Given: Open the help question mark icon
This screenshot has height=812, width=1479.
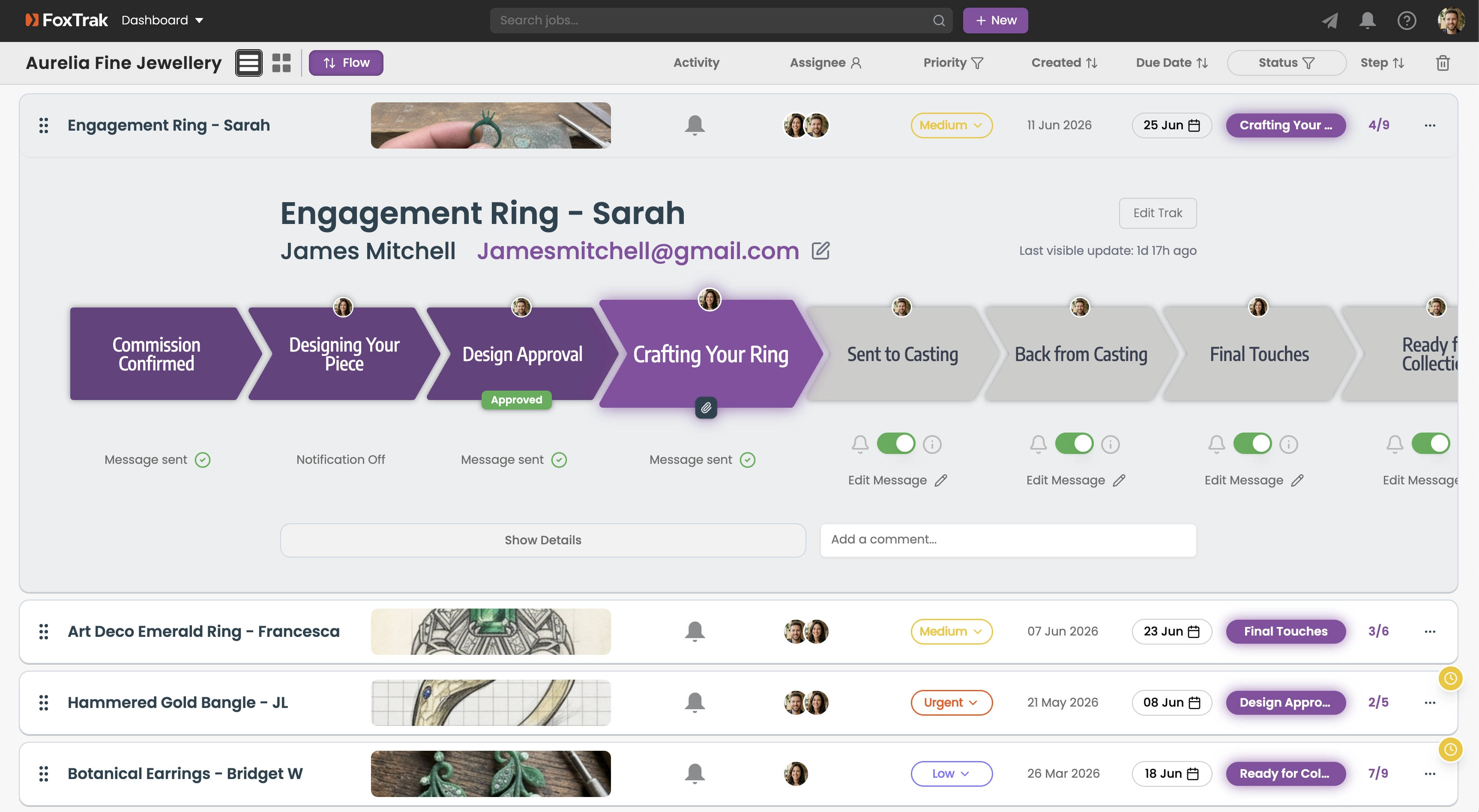Looking at the screenshot, I should [x=1407, y=21].
